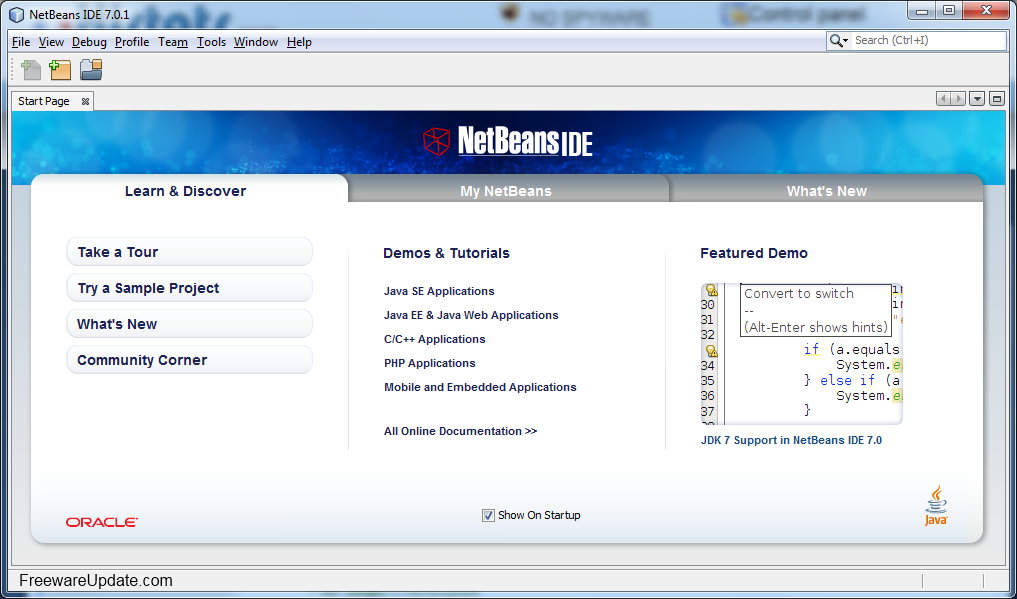Open the View menu
The width and height of the screenshot is (1017, 599).
[51, 42]
